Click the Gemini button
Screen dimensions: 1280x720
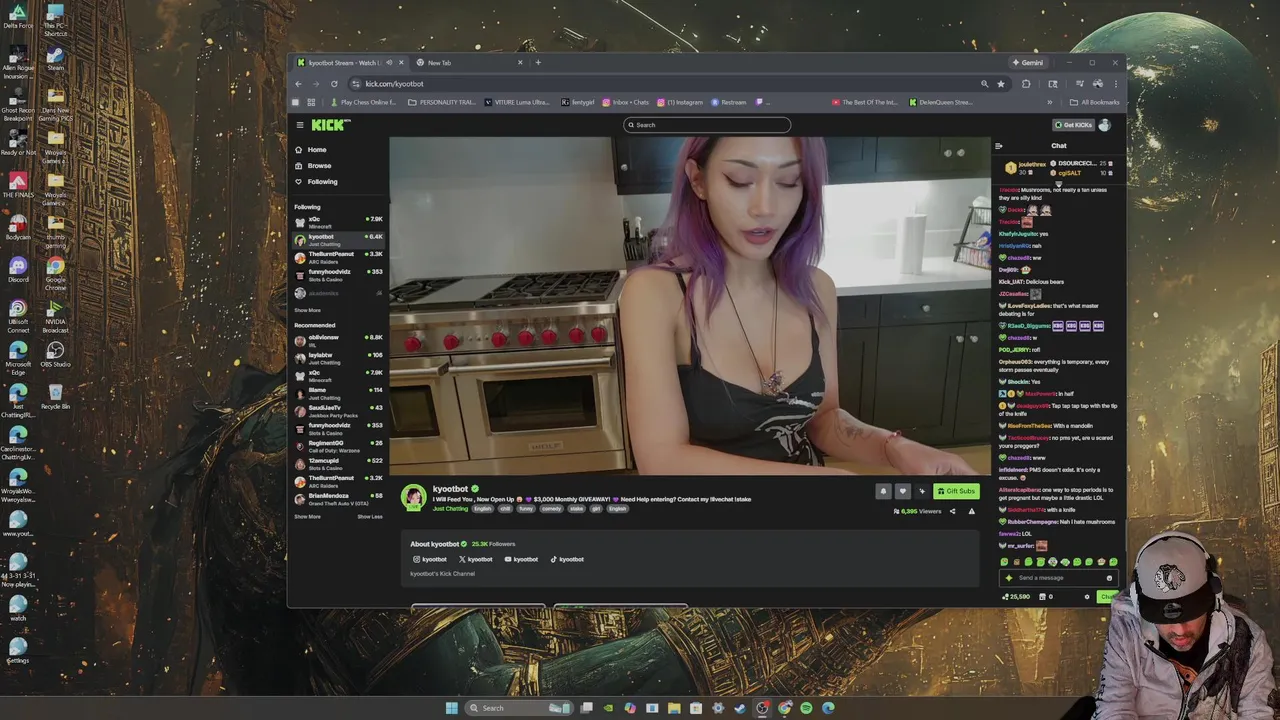tap(1028, 62)
